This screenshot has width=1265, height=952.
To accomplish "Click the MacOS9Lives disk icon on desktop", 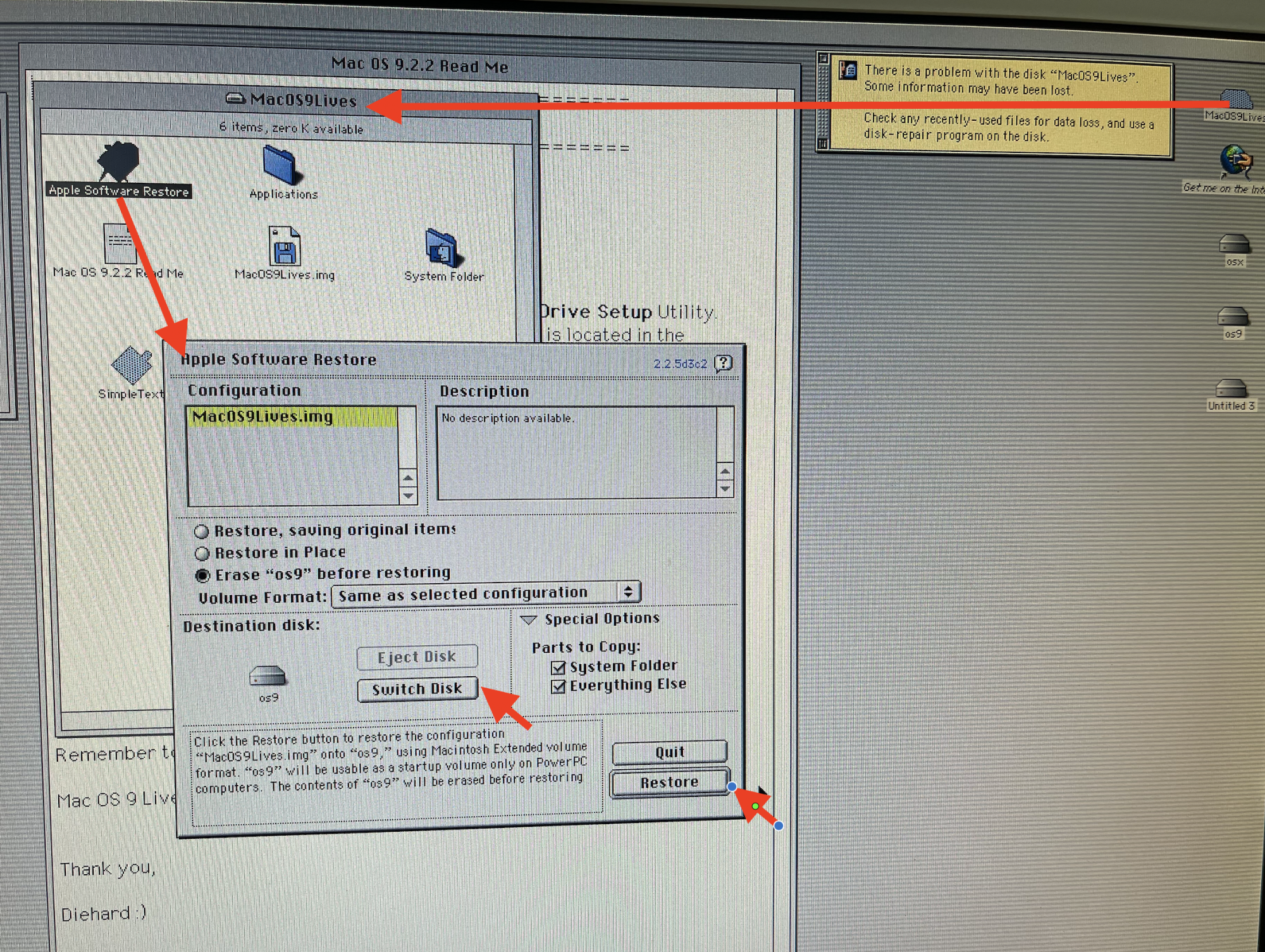I will 1237,99.
